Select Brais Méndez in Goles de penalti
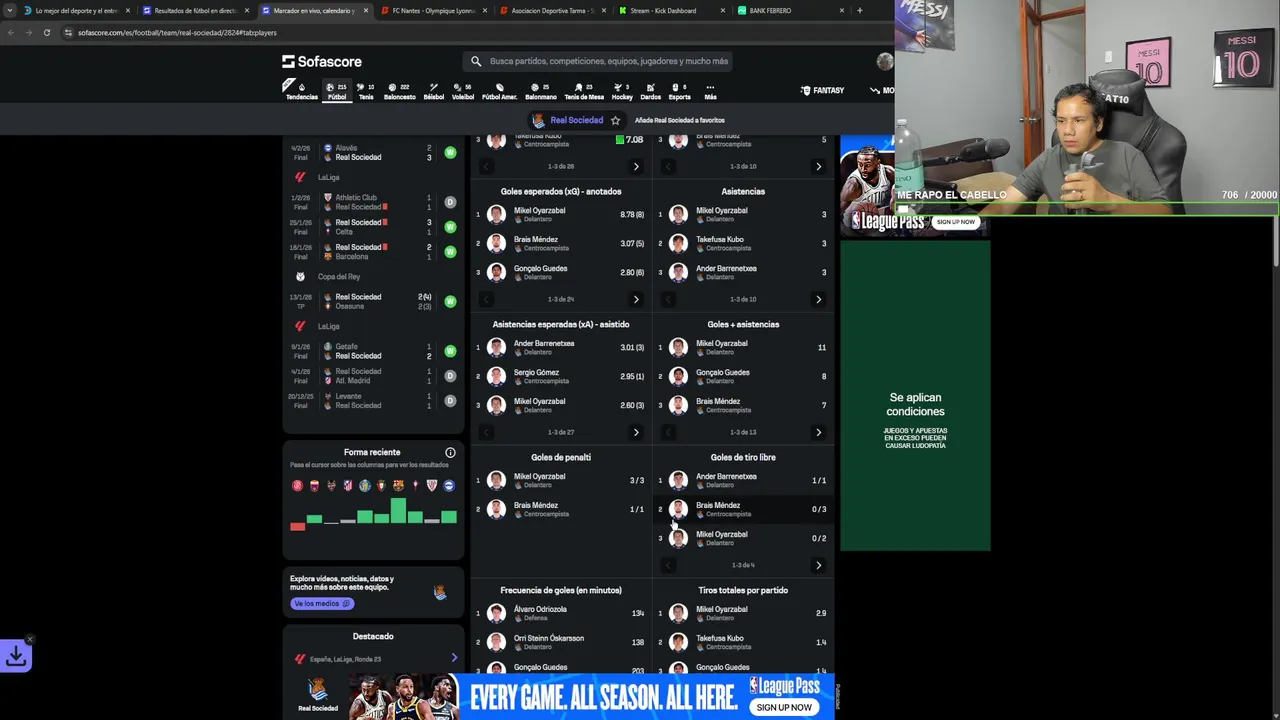 tap(560, 509)
